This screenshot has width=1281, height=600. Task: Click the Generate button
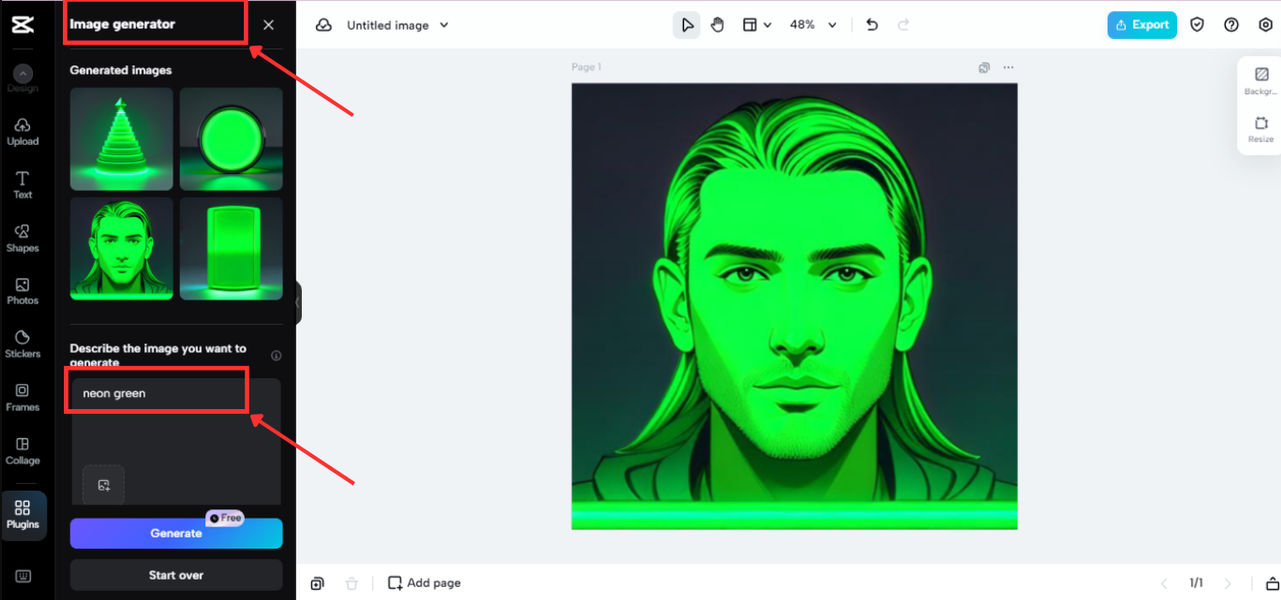pos(176,533)
